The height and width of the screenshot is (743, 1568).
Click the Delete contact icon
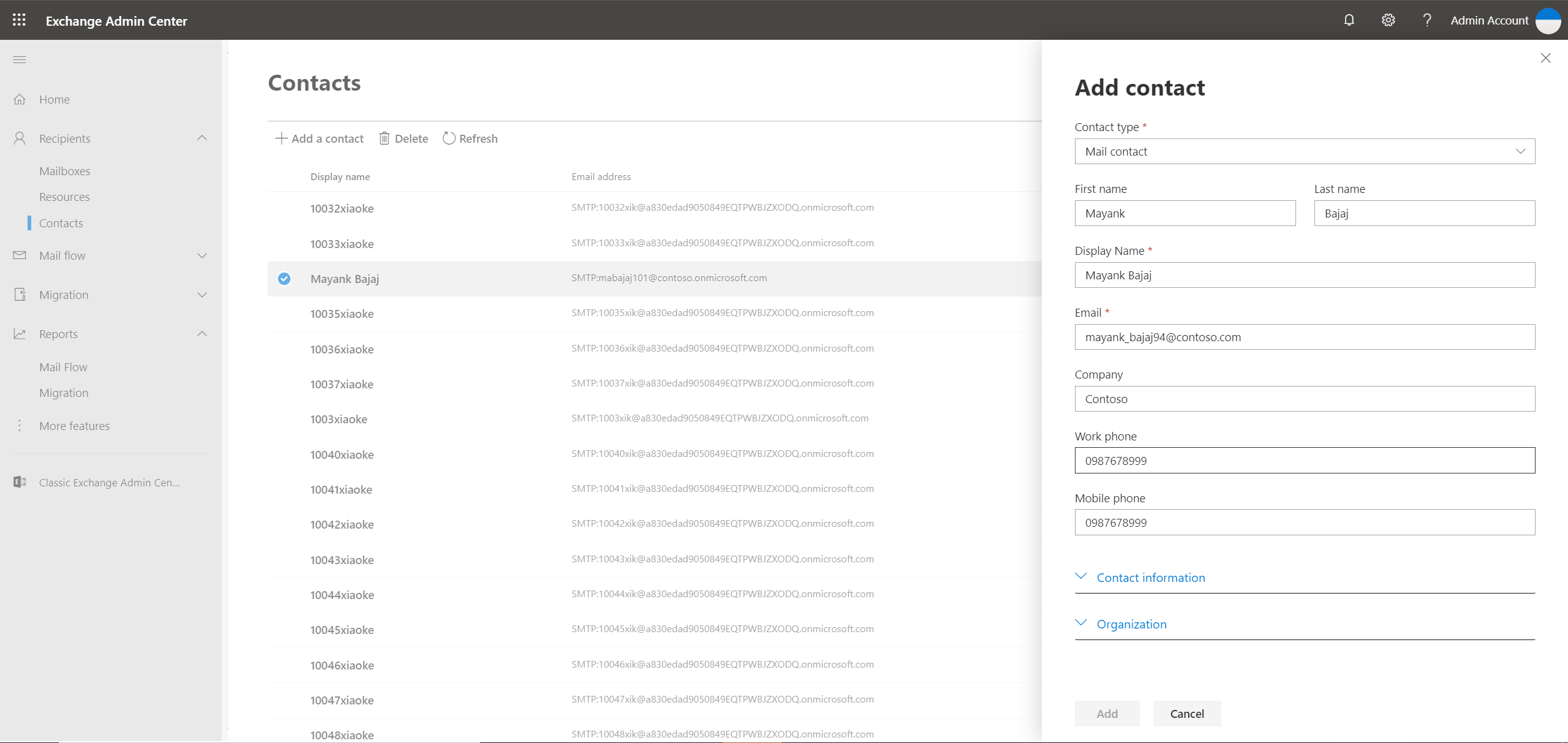384,138
